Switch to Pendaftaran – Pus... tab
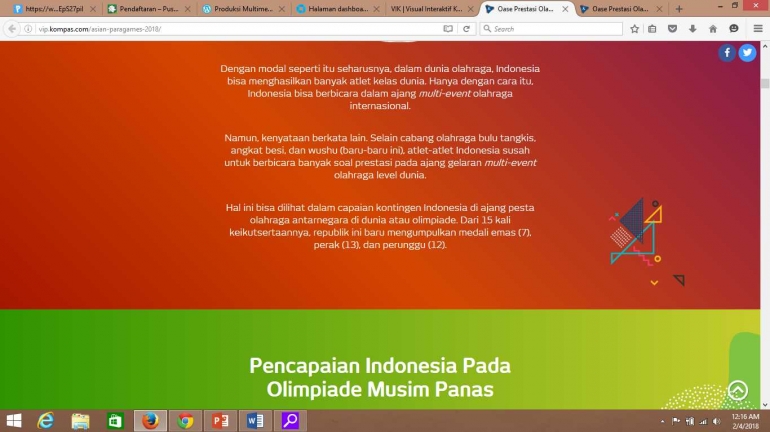This screenshot has width=770, height=432. coord(149,9)
